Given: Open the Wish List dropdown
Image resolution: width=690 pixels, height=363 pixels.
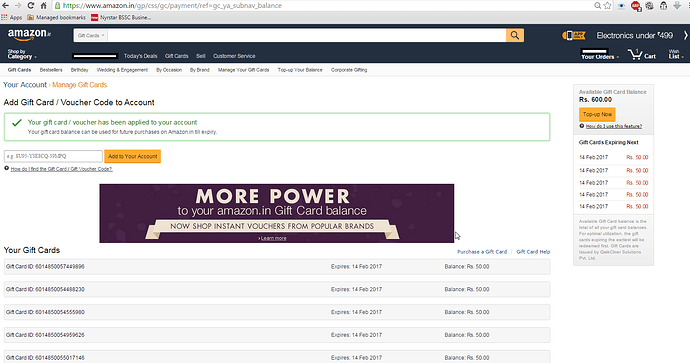Looking at the screenshot, I should click(675, 54).
